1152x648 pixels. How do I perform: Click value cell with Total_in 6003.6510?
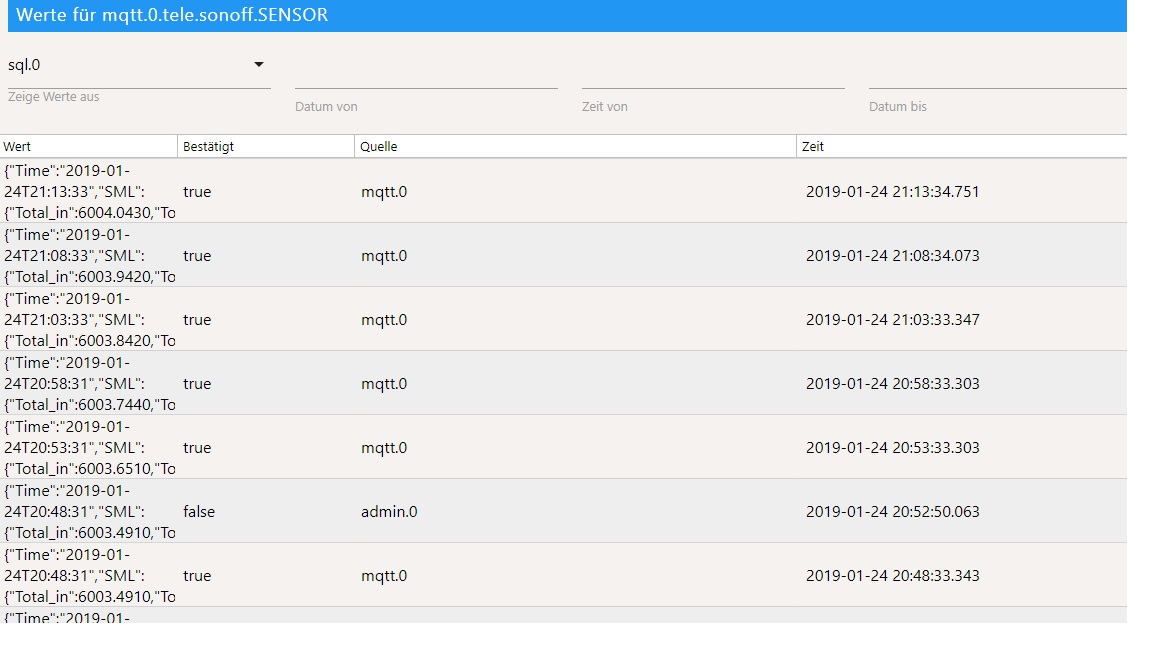[x=89, y=447]
